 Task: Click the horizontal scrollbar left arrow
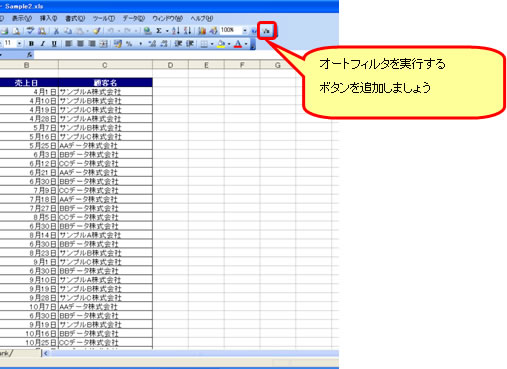pos(46,353)
